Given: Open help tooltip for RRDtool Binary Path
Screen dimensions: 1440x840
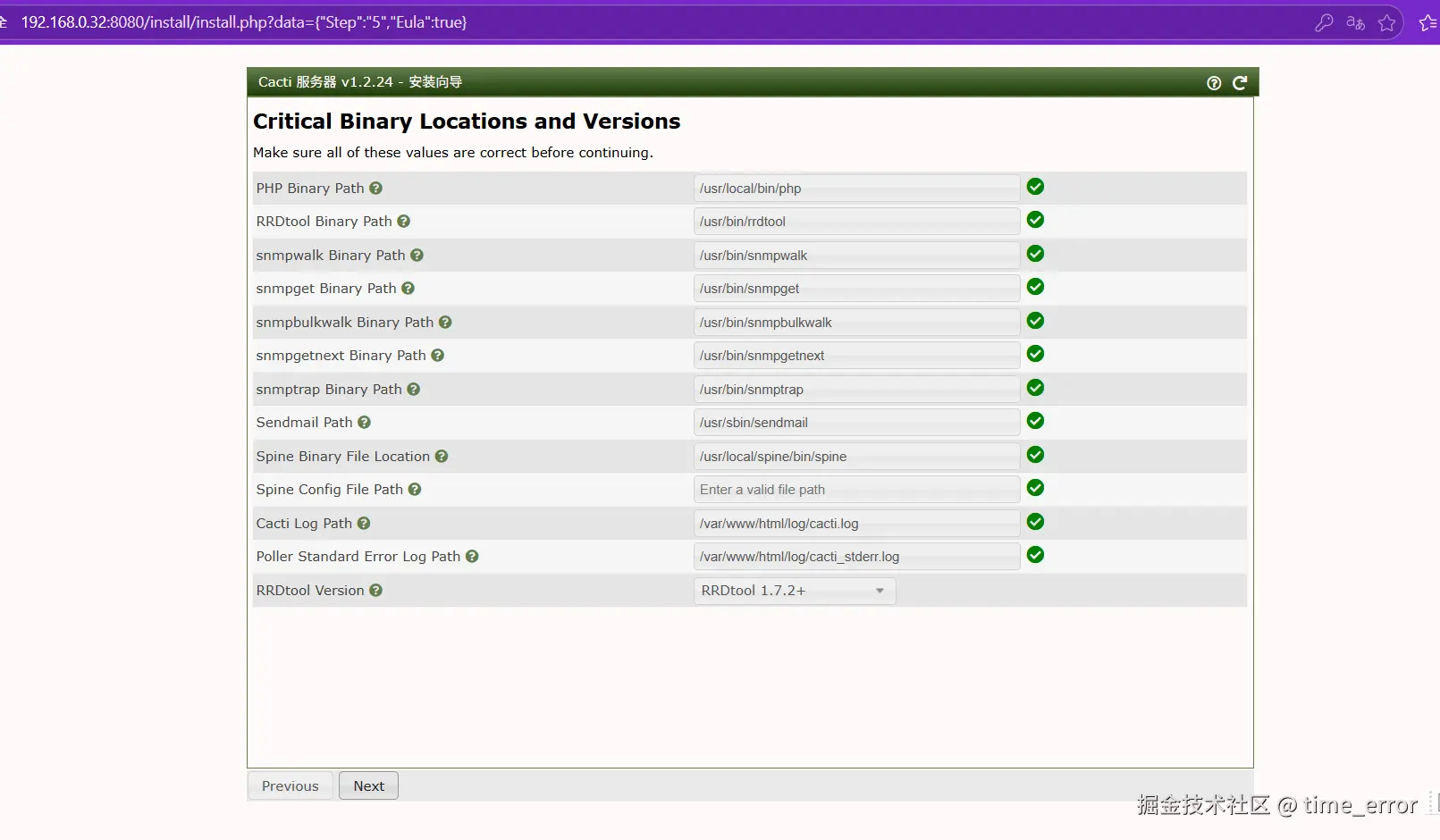Looking at the screenshot, I should tap(403, 222).
